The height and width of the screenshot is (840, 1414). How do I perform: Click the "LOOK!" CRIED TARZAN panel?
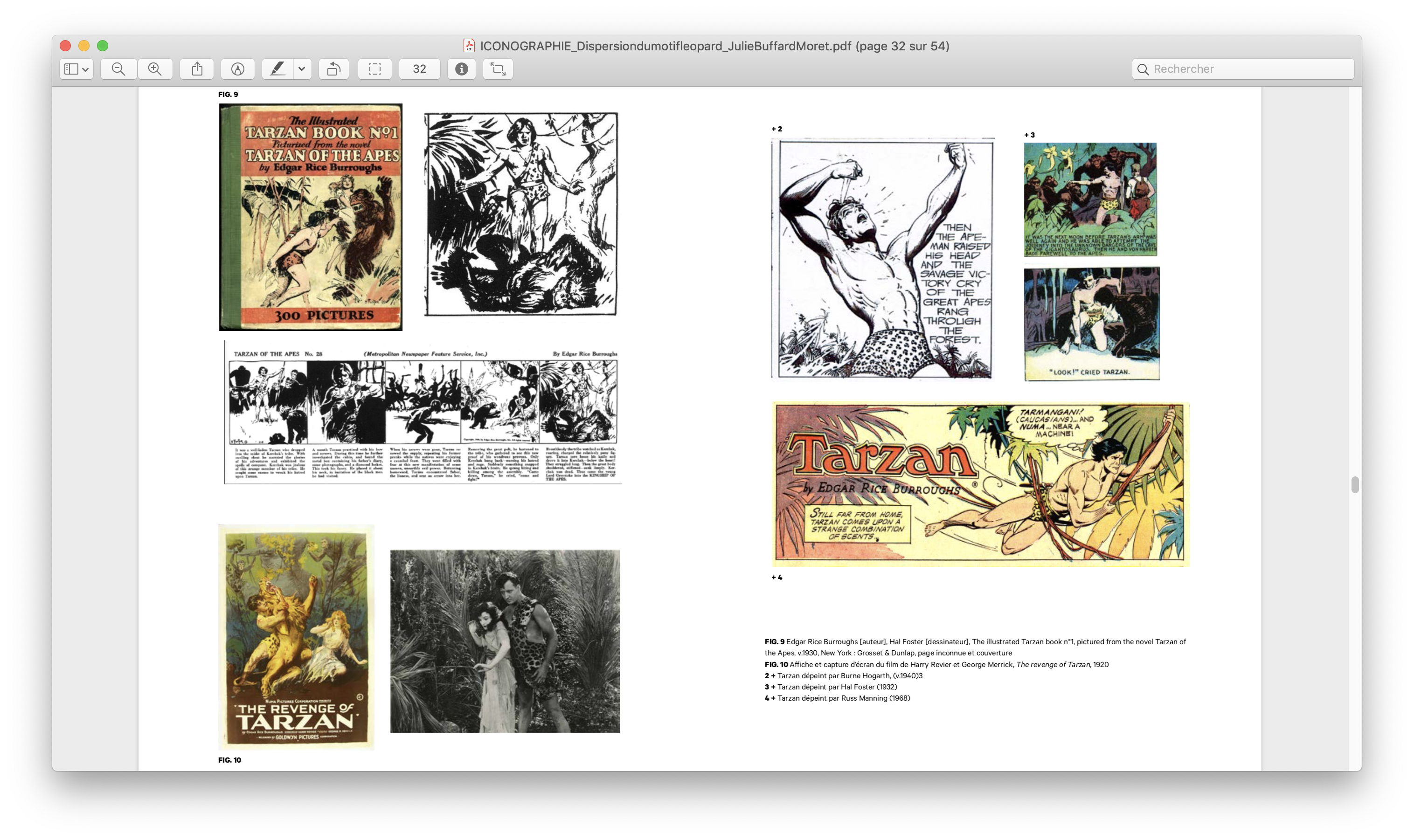tap(1092, 324)
